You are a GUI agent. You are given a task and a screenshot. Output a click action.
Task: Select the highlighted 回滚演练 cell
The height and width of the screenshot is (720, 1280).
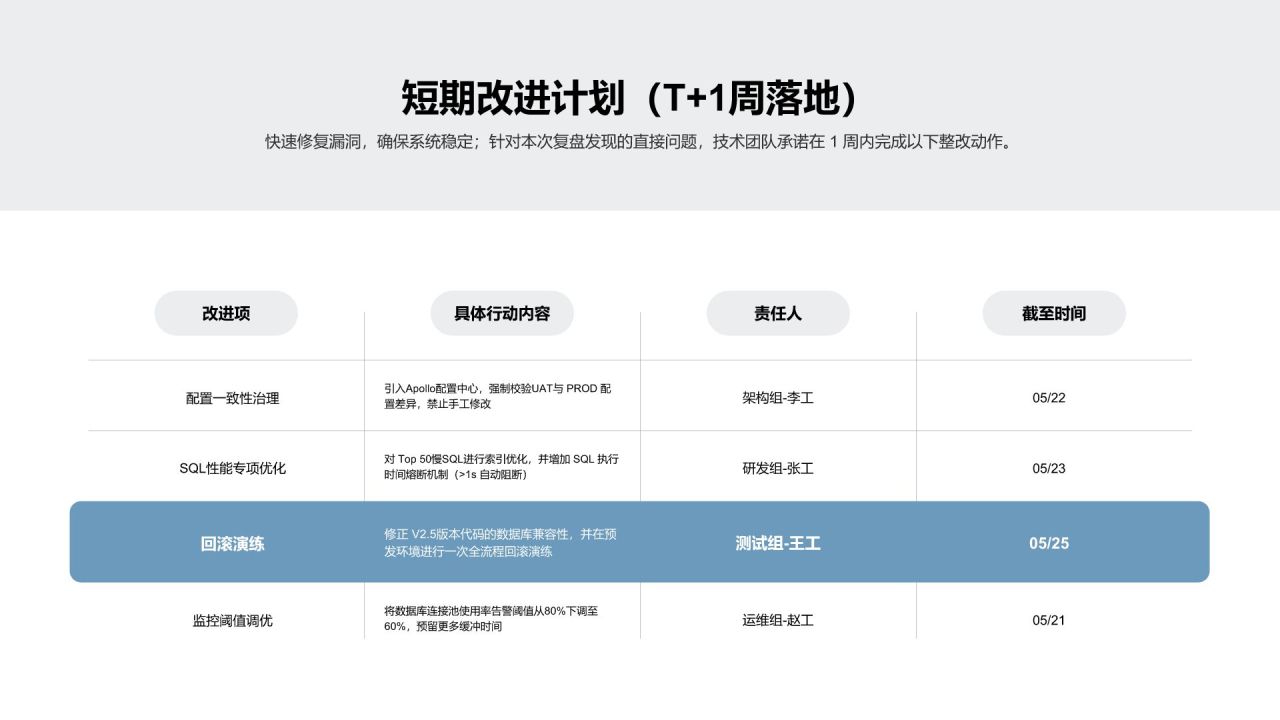click(x=233, y=544)
